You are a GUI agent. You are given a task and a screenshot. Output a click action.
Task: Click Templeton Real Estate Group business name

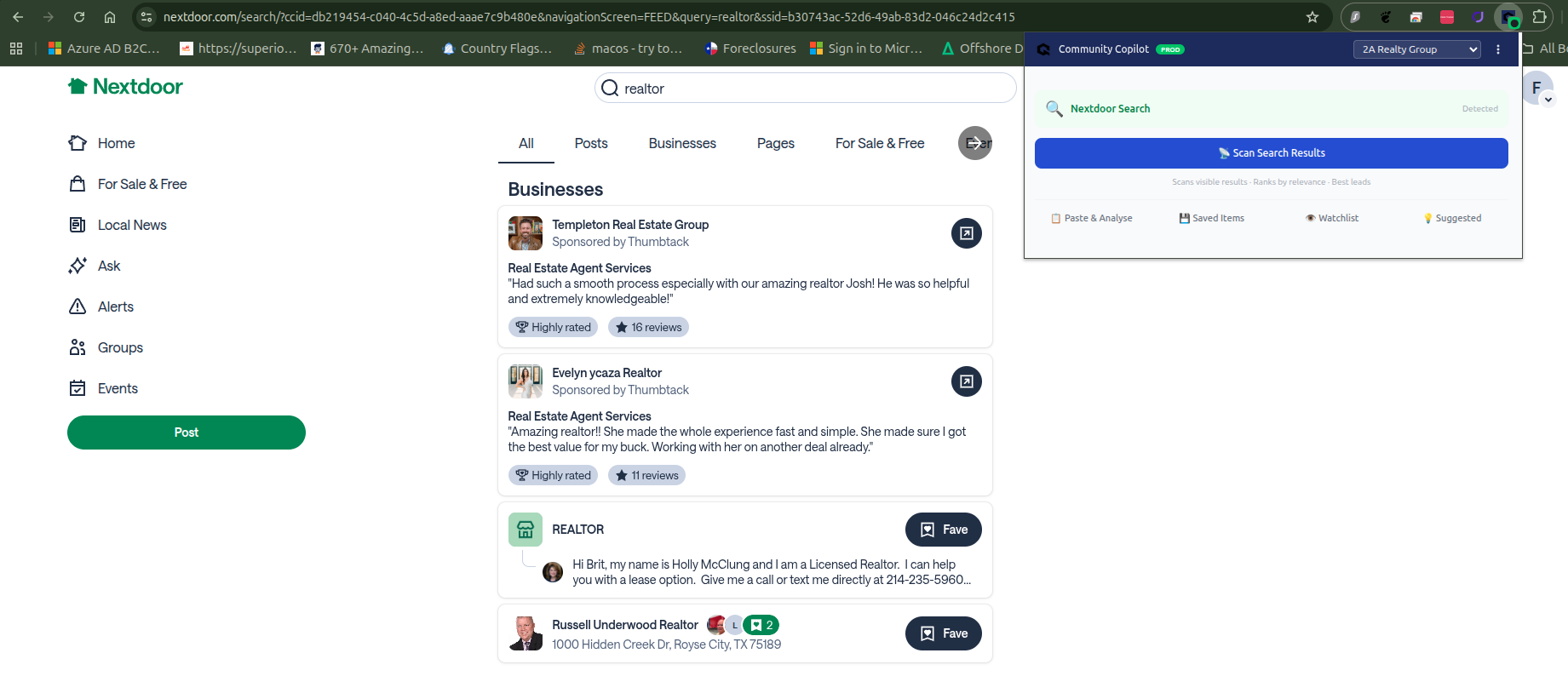point(630,225)
